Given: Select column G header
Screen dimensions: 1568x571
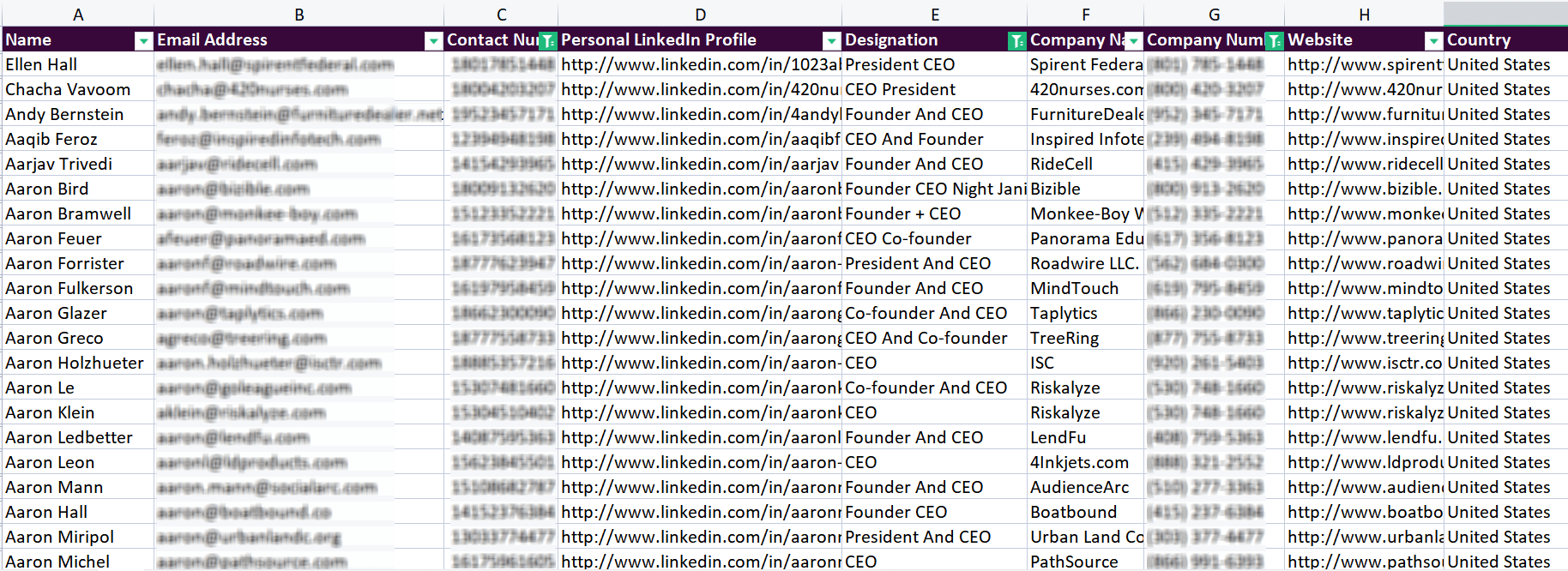Looking at the screenshot, I should [x=1215, y=15].
